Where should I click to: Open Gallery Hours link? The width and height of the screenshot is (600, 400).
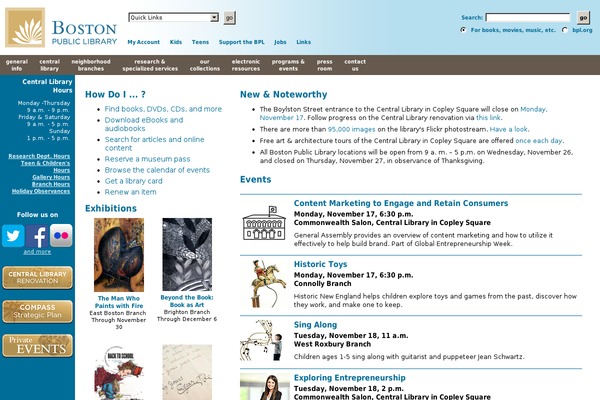51,177
